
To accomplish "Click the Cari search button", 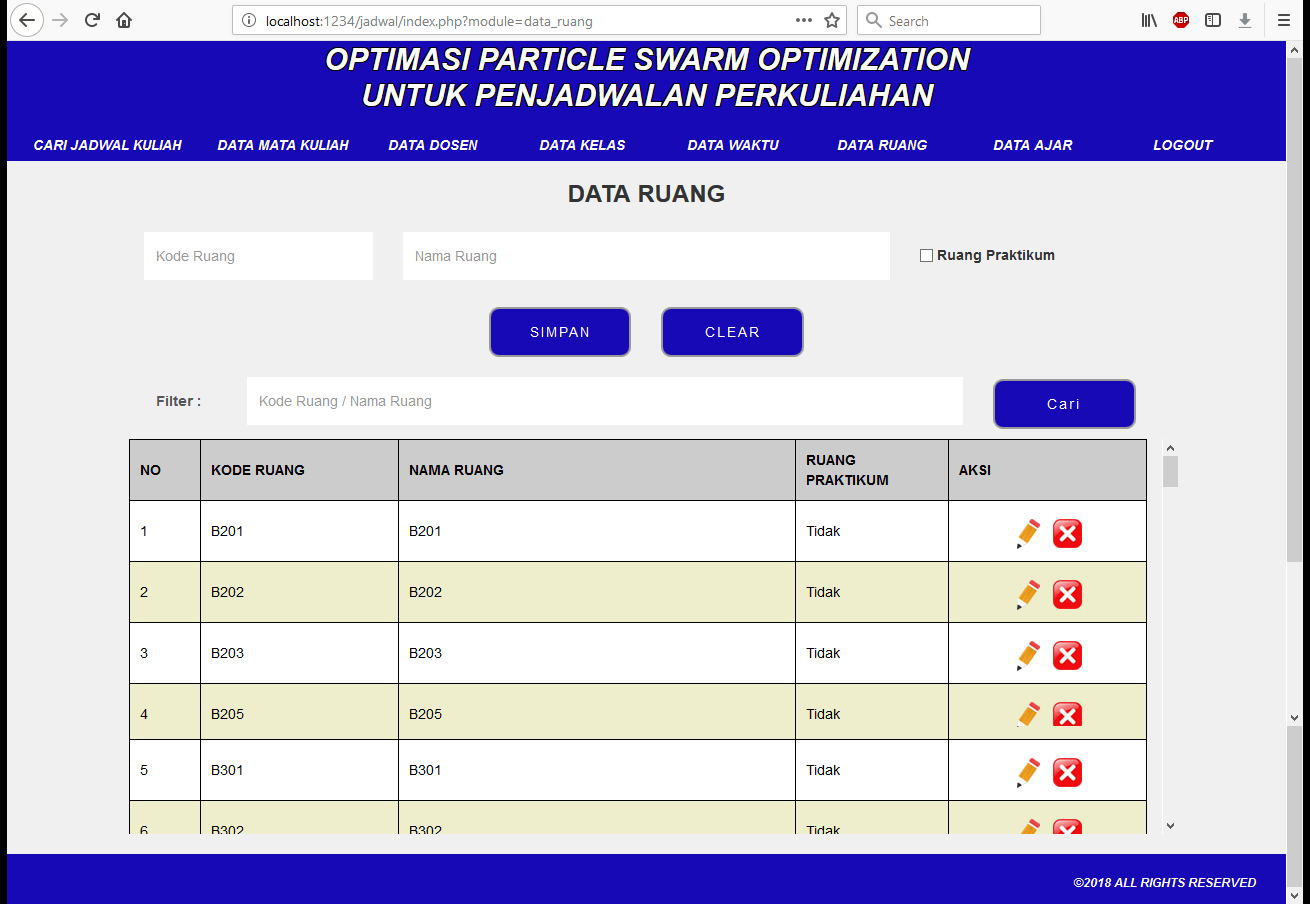I will [1064, 404].
